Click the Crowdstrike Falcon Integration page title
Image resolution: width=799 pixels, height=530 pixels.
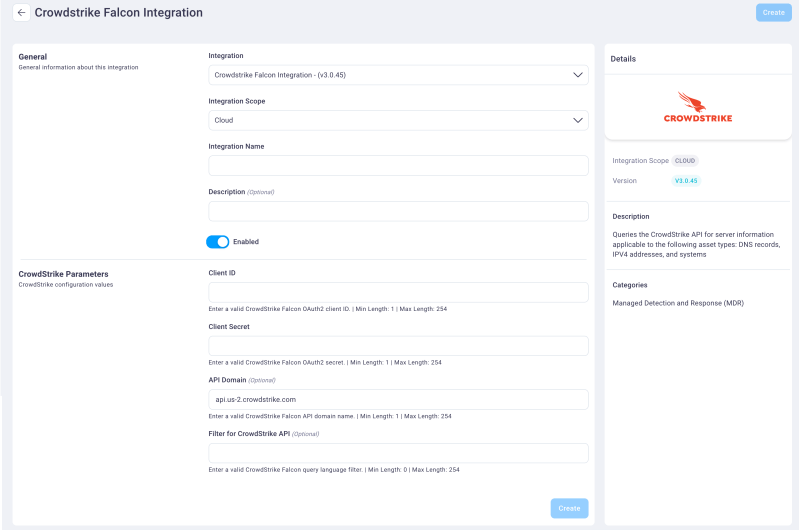coord(118,13)
